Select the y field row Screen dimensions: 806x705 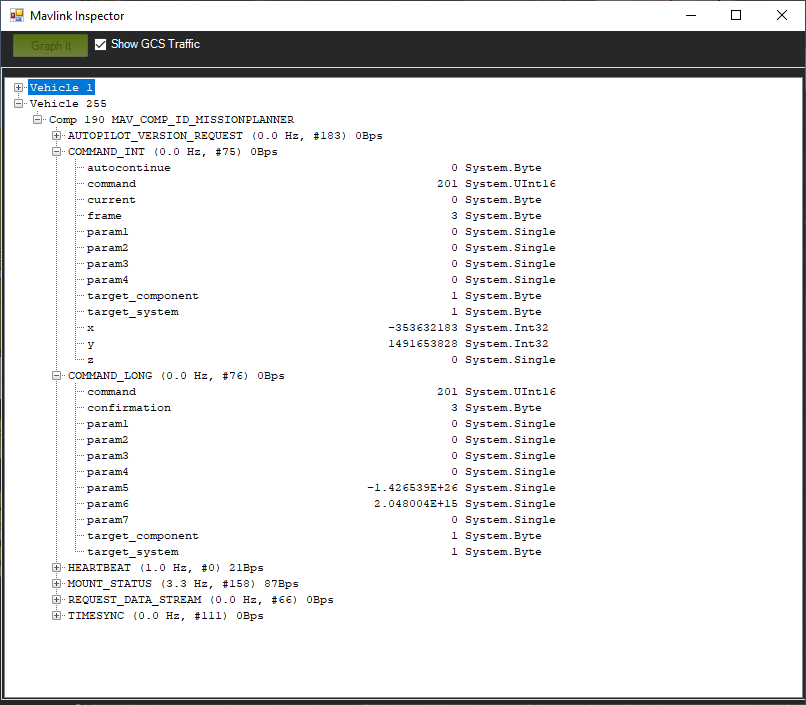pyautogui.click(x=318, y=343)
